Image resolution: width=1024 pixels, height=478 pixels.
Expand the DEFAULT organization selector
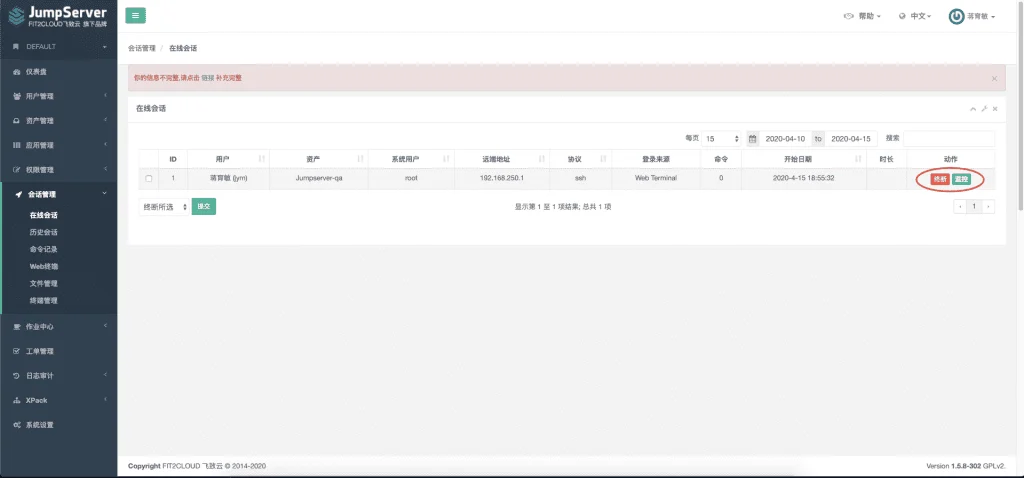point(59,47)
